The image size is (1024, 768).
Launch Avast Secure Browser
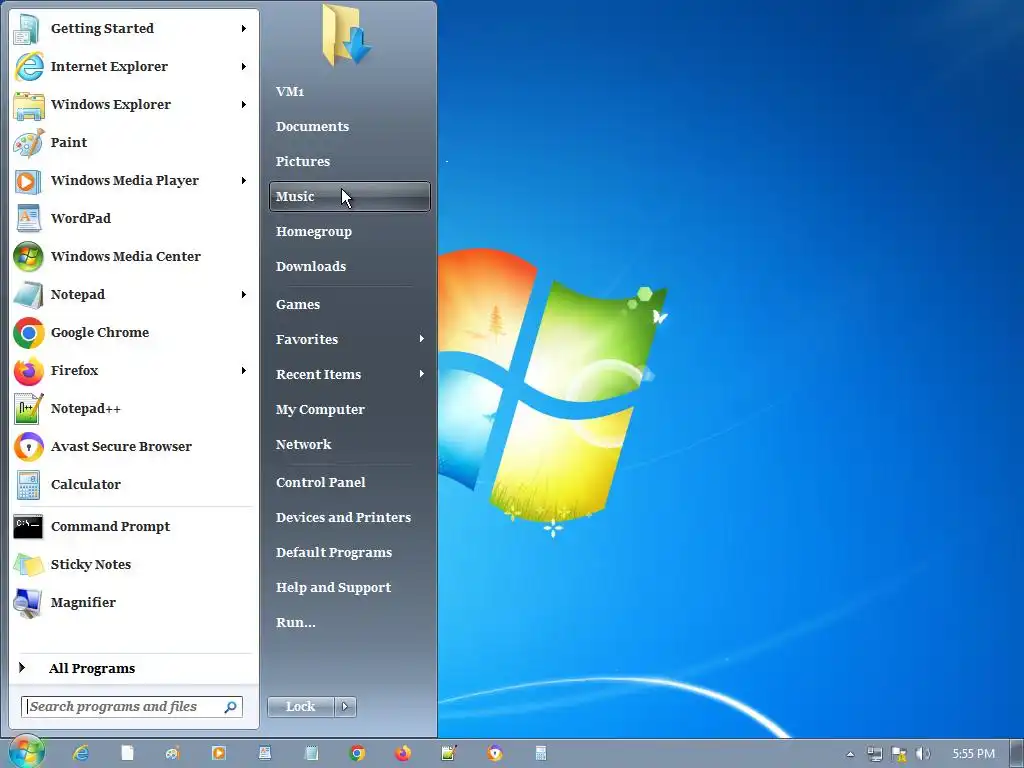pyautogui.click(x=134, y=446)
